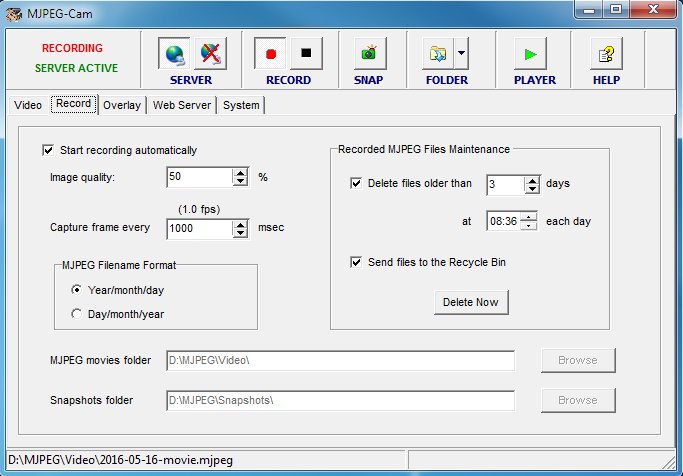Select Day/month/year filename format
Screen dimensions: 683x476
[77, 313]
